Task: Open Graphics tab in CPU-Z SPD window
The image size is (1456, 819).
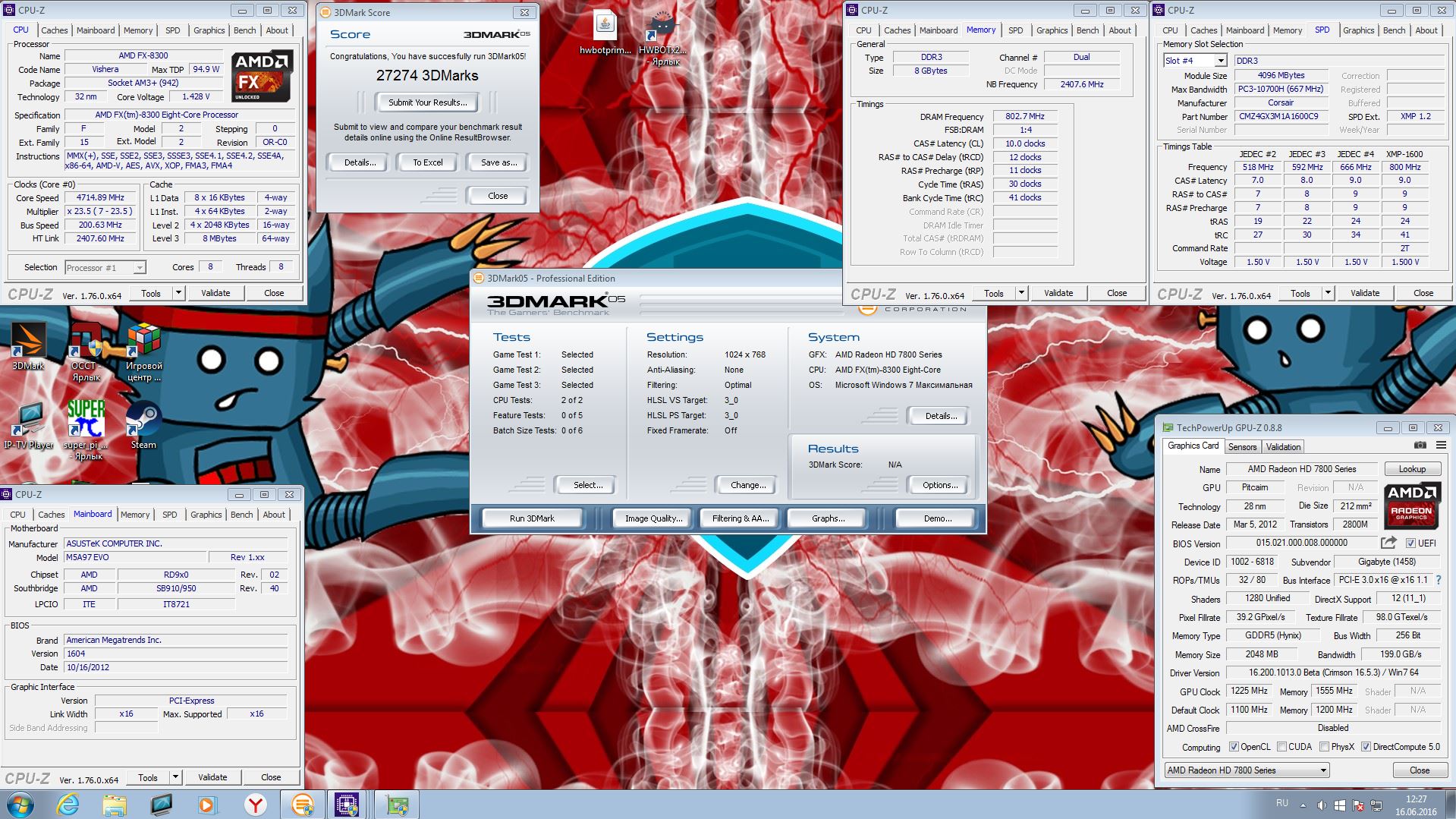Action: coord(1358,30)
